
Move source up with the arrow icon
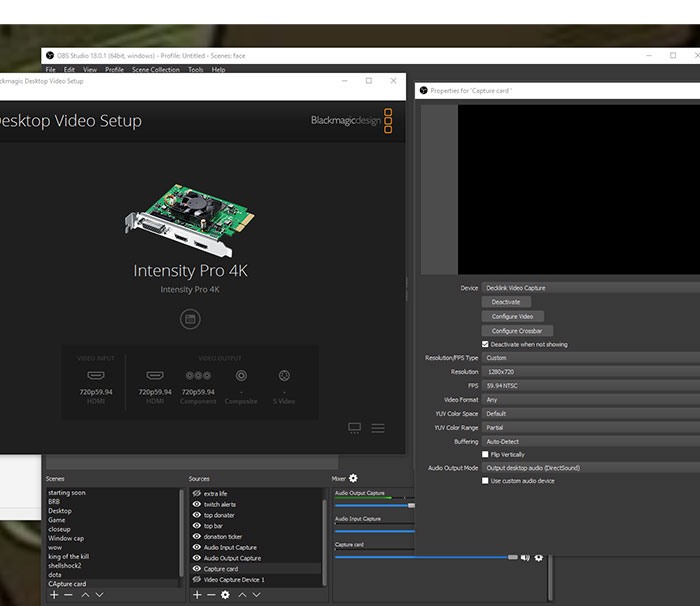click(x=242, y=595)
